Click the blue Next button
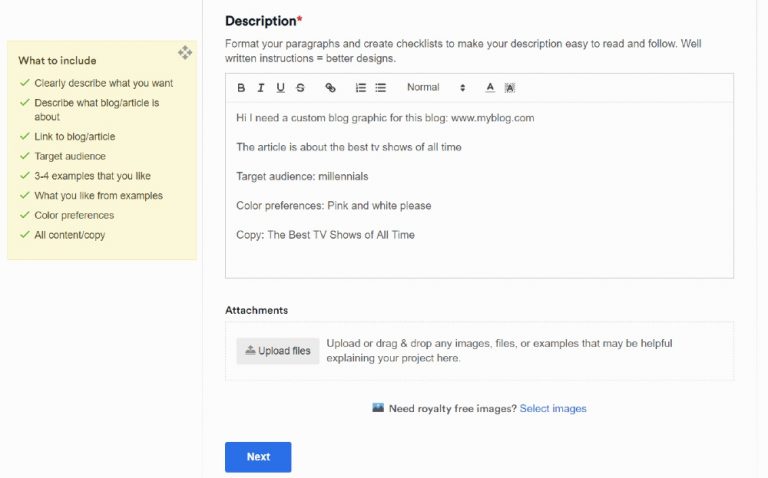 (258, 457)
